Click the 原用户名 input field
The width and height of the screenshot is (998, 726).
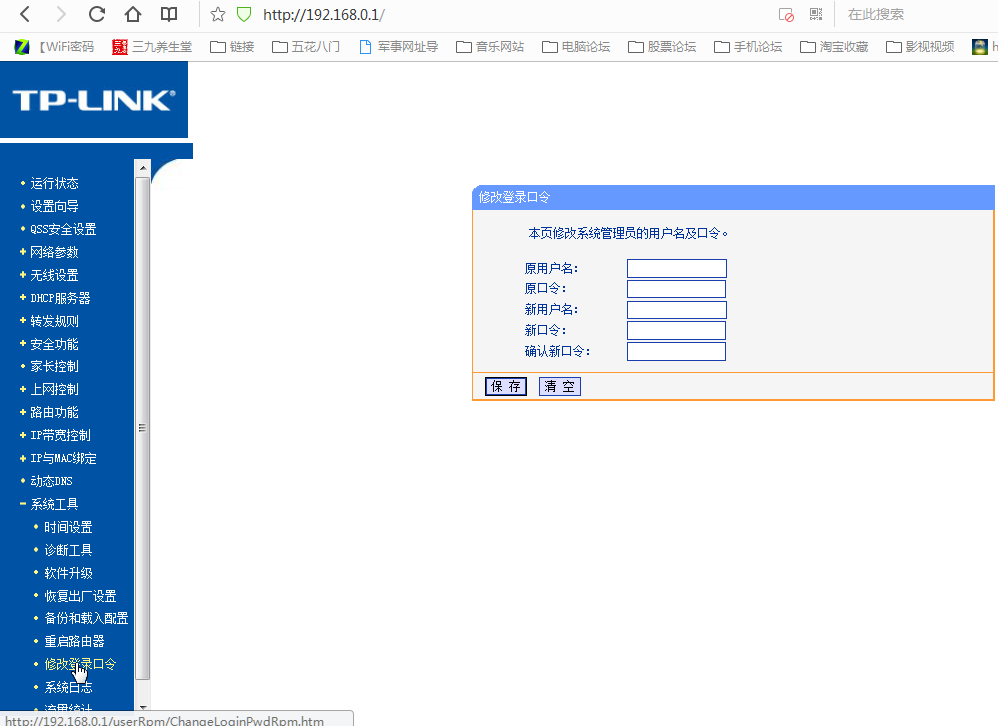point(677,269)
